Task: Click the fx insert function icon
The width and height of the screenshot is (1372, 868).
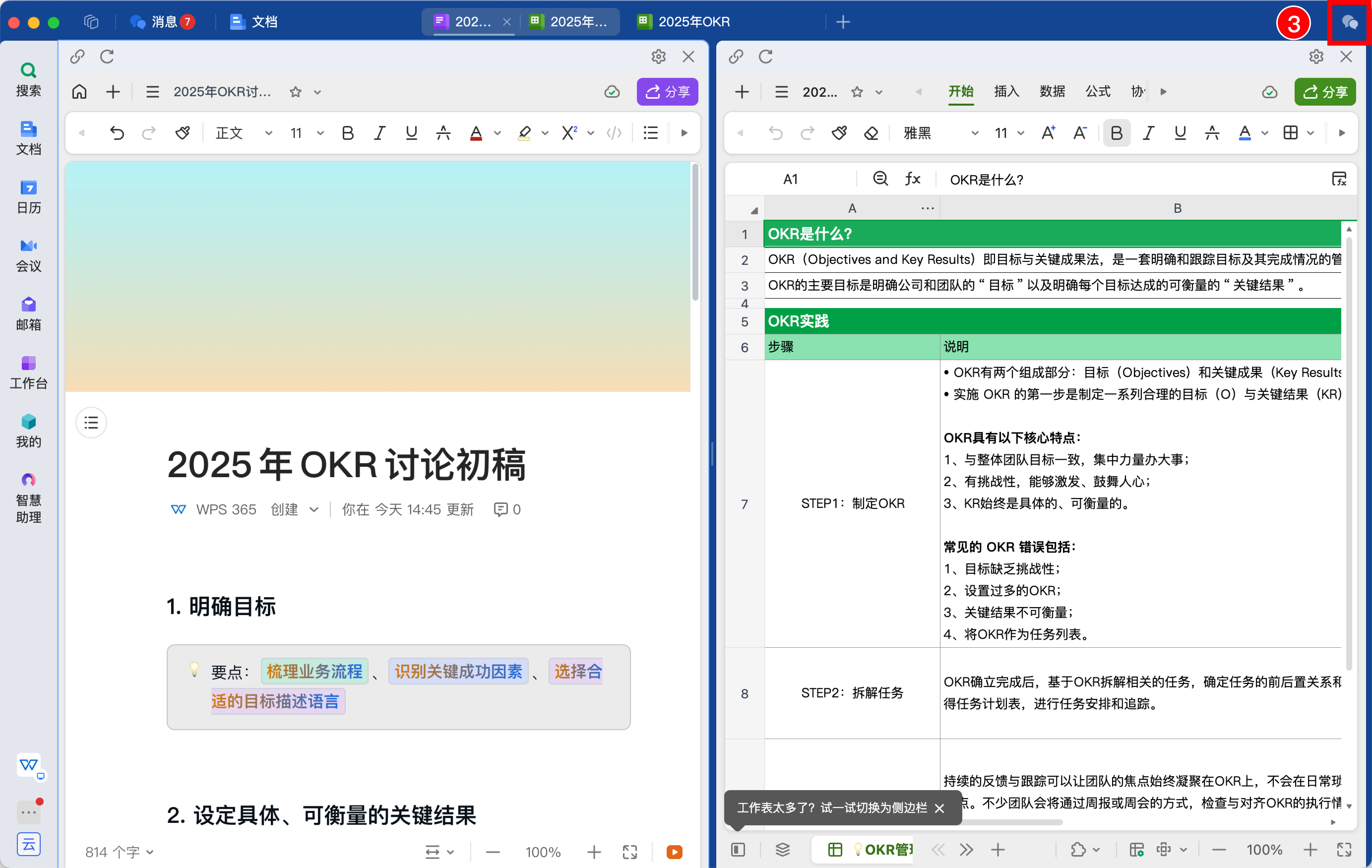Action: [x=912, y=179]
